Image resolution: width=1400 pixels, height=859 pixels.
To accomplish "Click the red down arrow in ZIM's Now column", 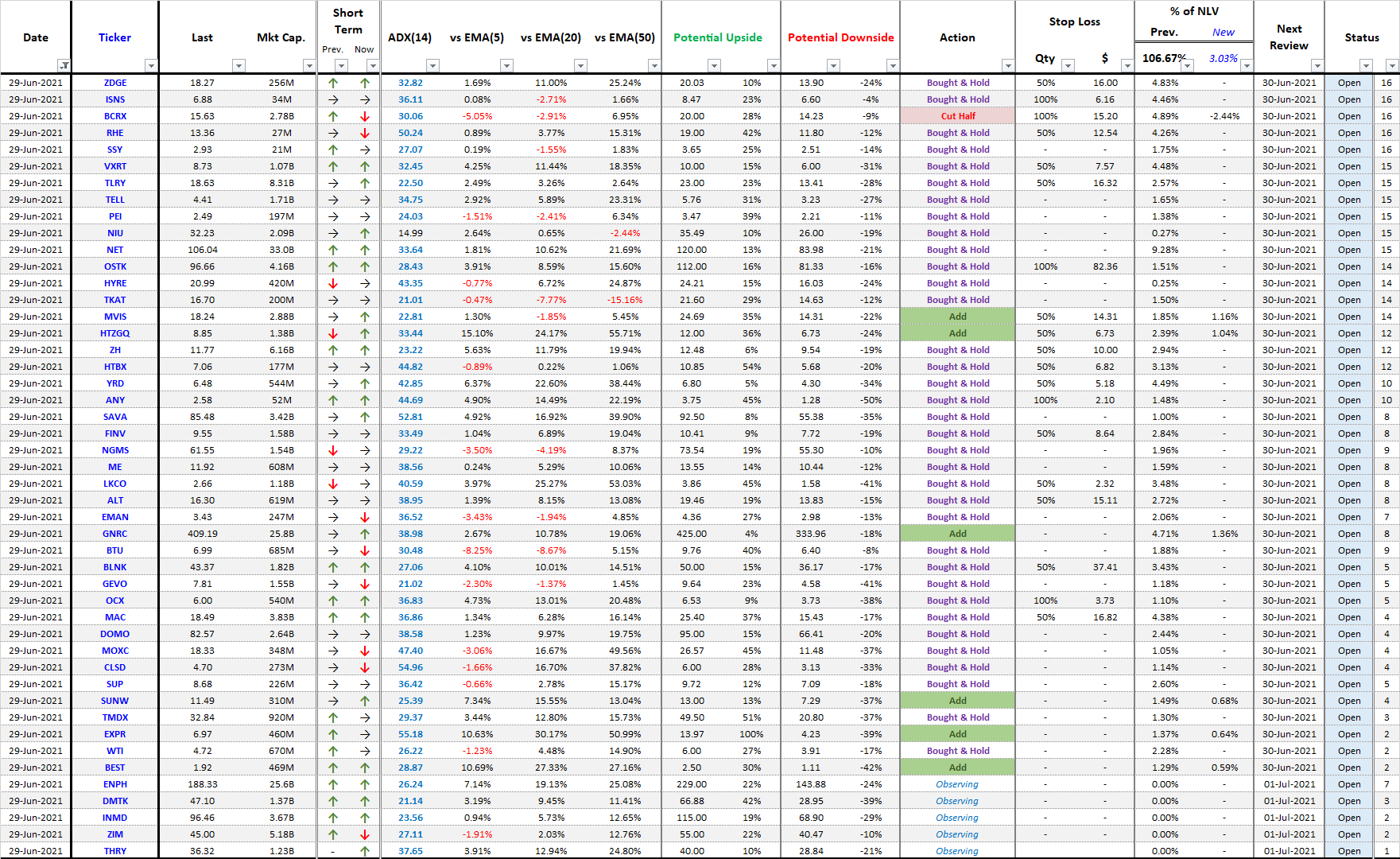I will [x=365, y=834].
